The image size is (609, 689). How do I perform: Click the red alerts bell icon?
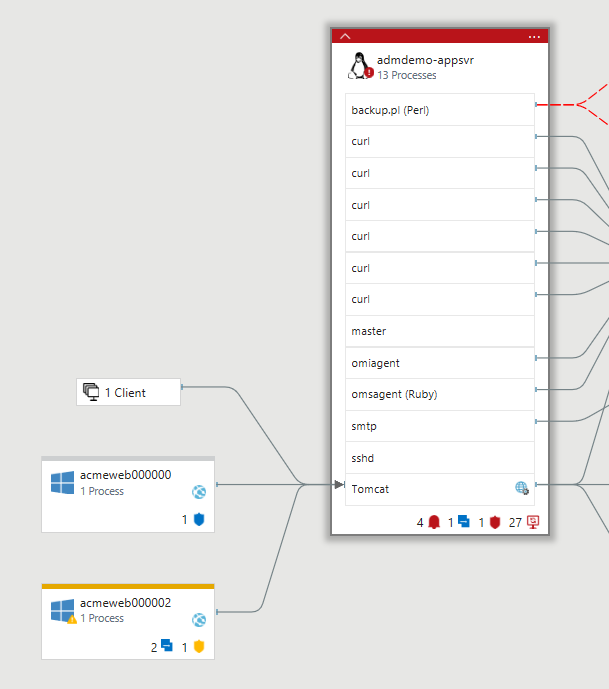pyautogui.click(x=434, y=522)
